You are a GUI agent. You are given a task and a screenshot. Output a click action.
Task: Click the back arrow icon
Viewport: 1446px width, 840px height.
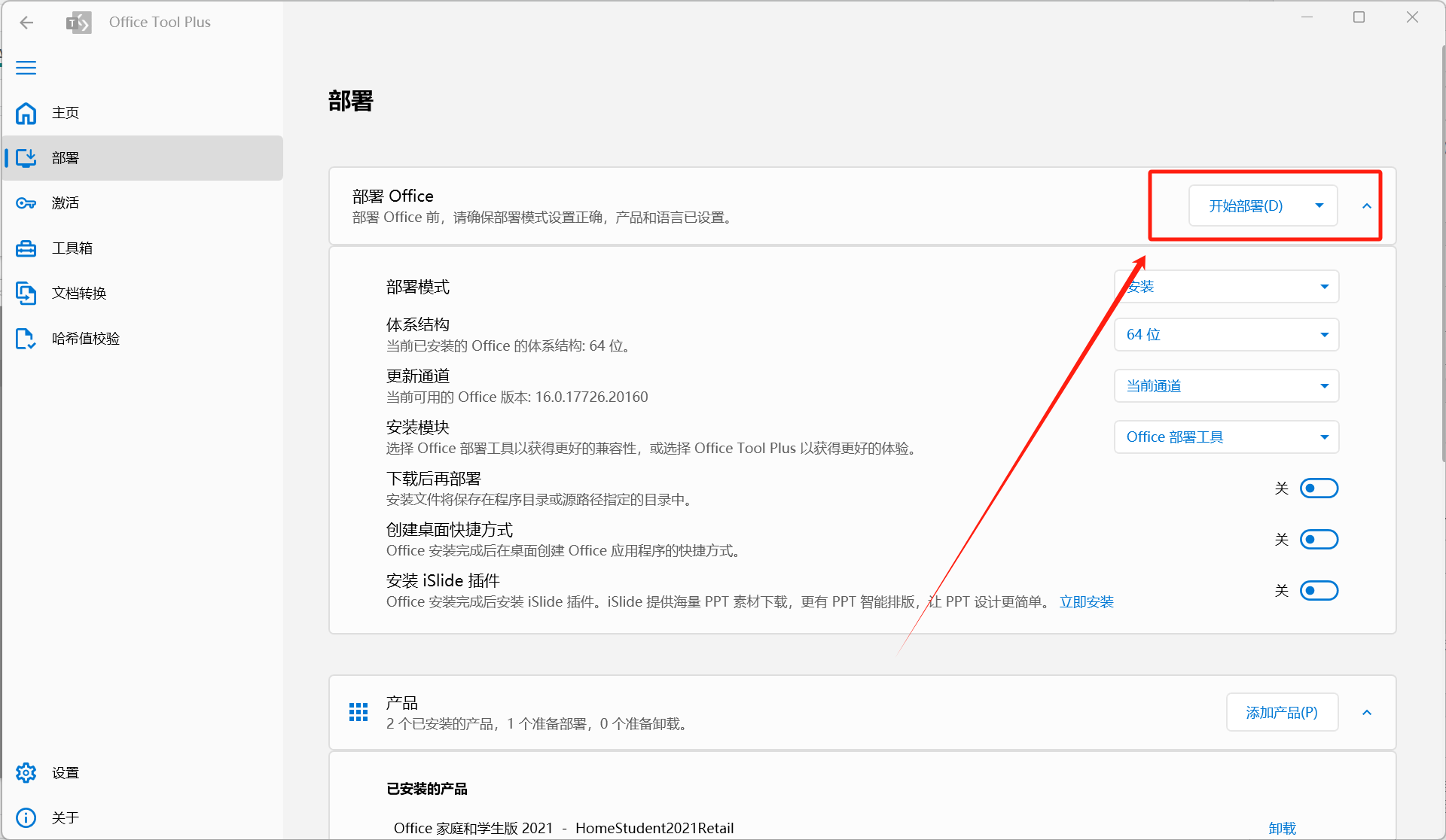click(27, 23)
